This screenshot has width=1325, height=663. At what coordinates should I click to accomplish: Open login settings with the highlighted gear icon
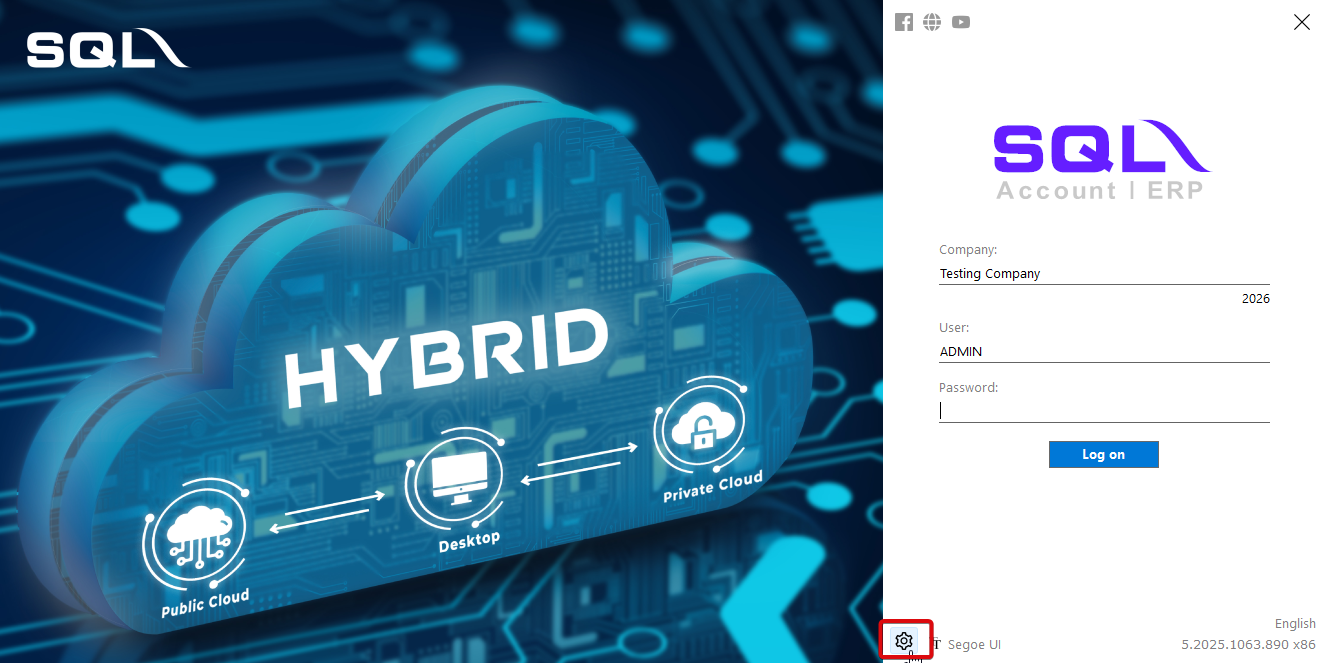pyautogui.click(x=905, y=640)
